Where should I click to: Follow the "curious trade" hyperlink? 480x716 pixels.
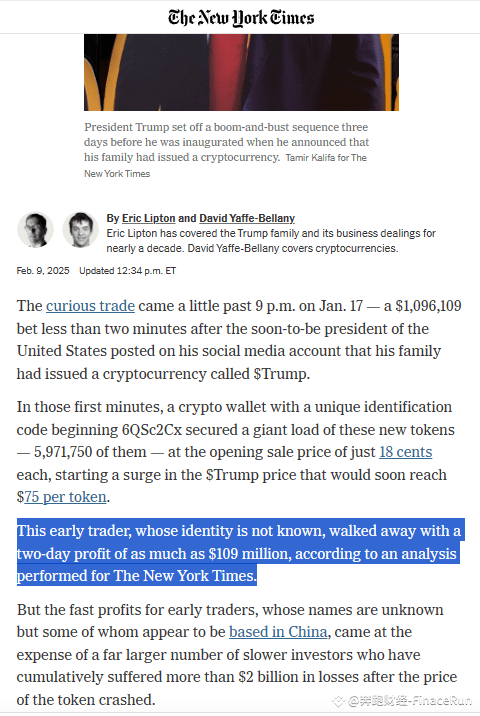pos(90,306)
